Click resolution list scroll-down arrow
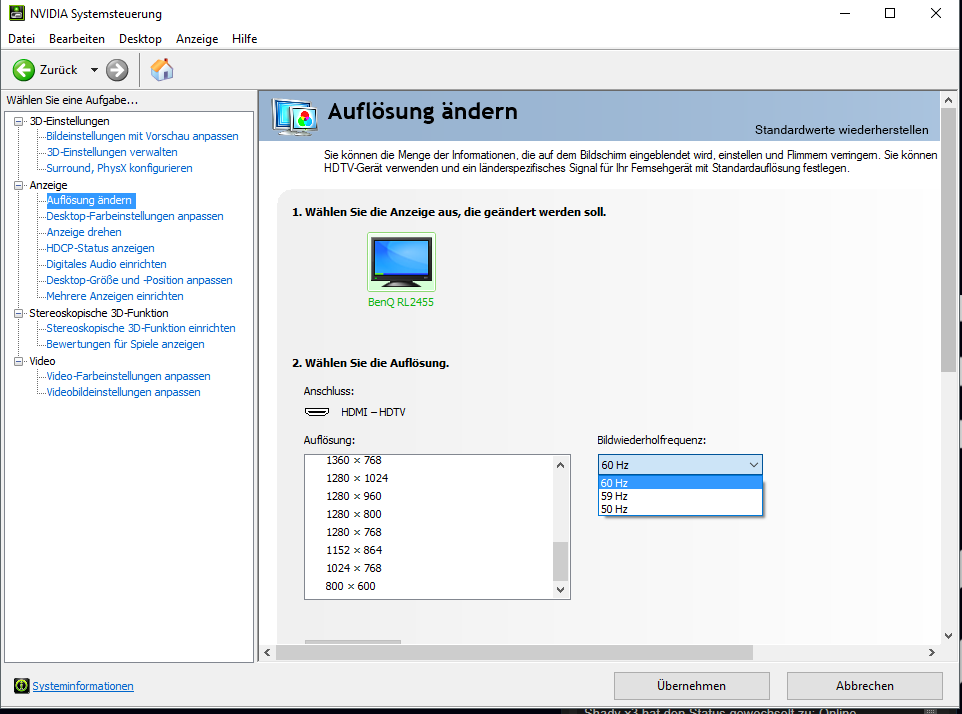 [x=560, y=589]
